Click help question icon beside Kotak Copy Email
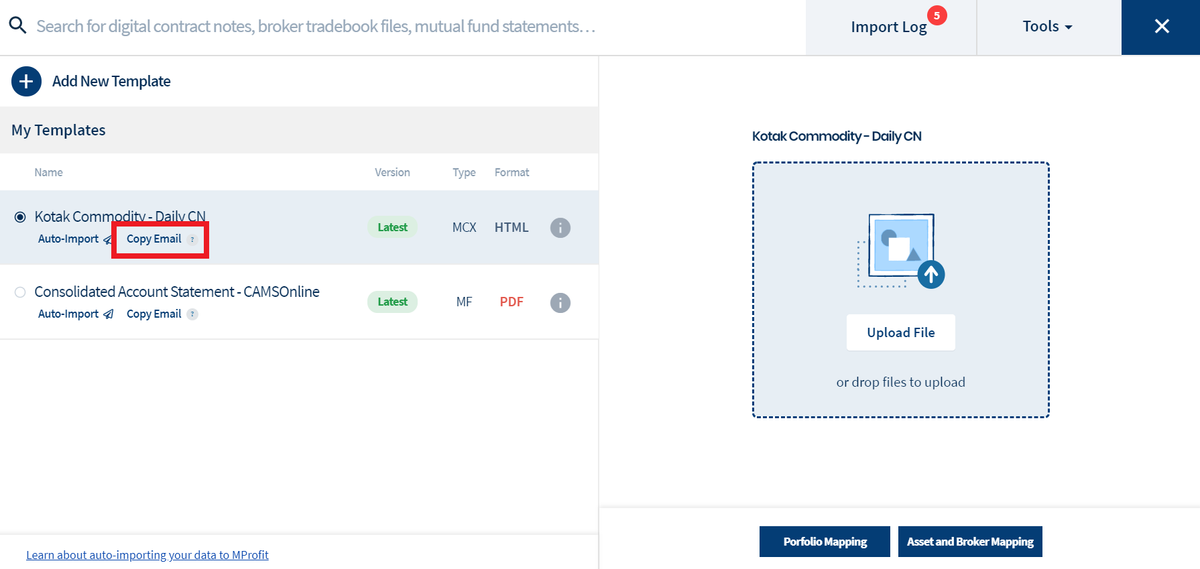The image size is (1200, 569). pos(192,240)
